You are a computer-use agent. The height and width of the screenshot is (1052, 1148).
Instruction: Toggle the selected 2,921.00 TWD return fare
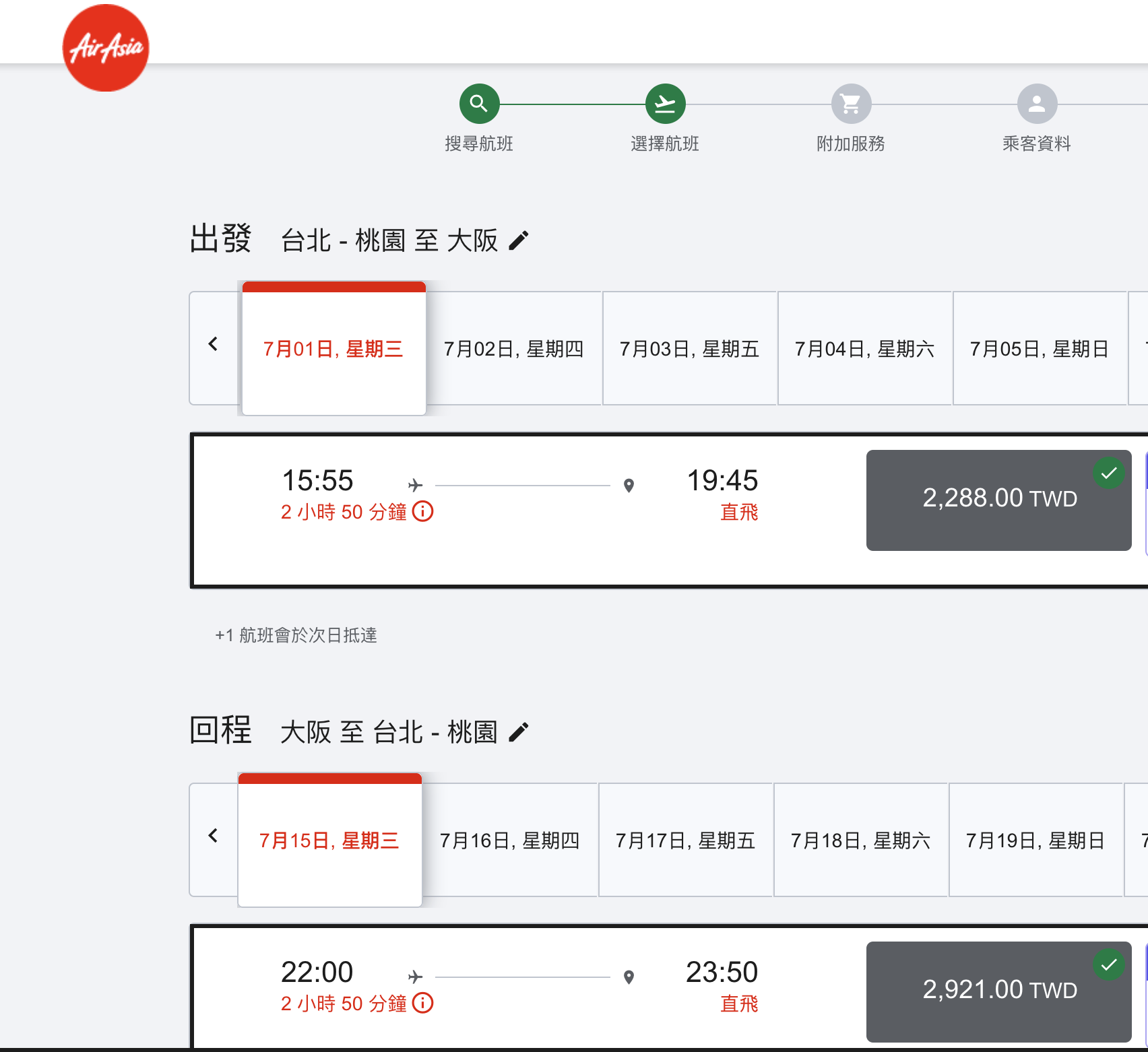coord(998,991)
